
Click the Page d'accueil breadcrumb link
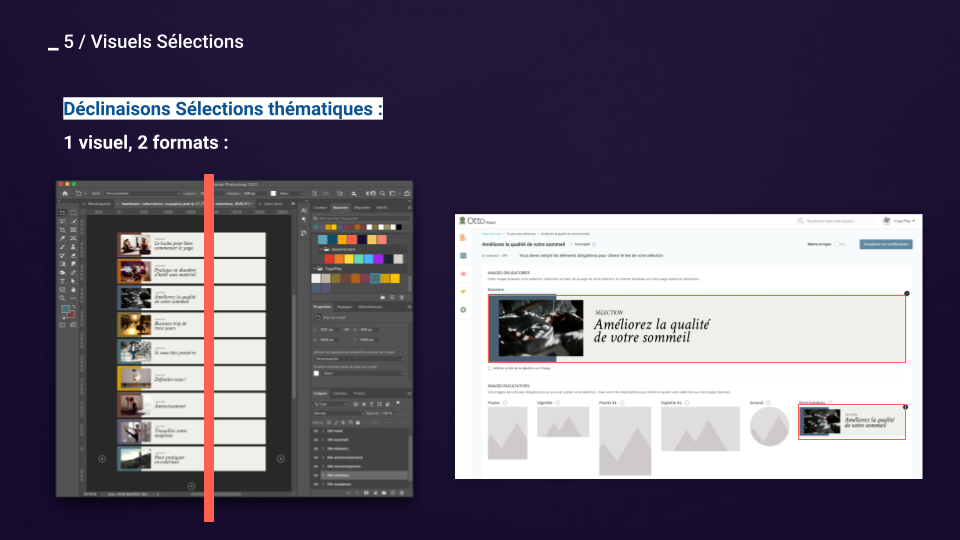pos(491,234)
